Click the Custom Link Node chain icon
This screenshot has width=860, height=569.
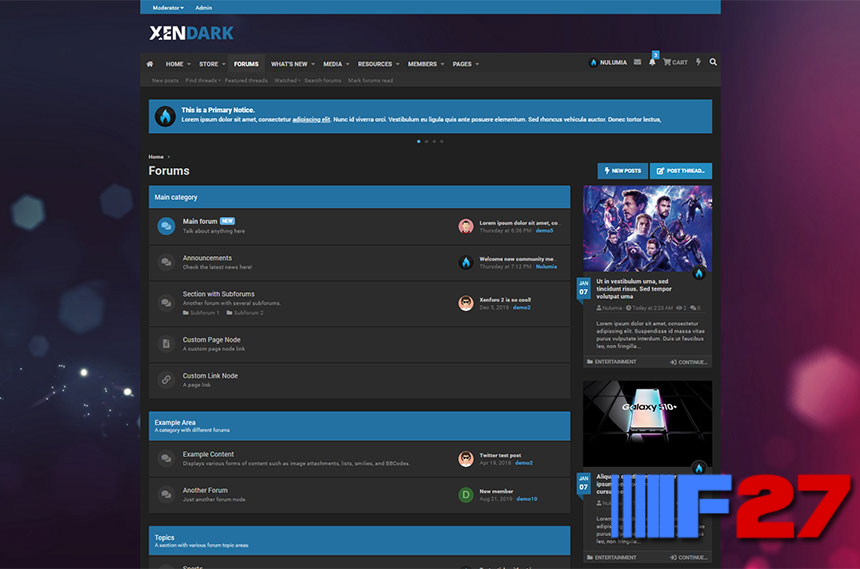coord(166,380)
